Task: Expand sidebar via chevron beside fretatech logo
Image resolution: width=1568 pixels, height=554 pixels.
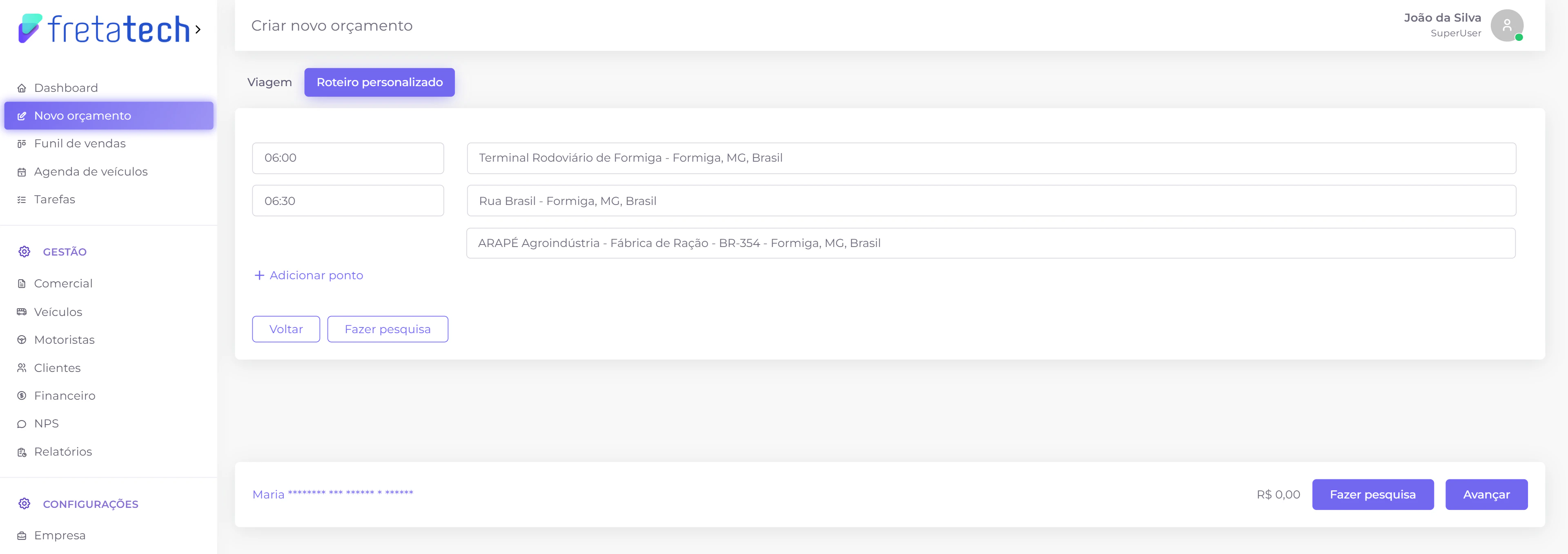Action: coord(198,29)
